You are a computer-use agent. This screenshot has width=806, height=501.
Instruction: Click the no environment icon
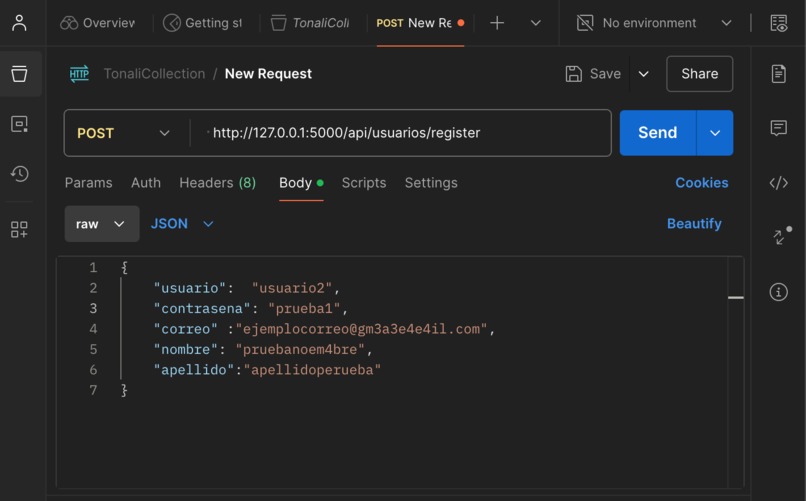585,23
